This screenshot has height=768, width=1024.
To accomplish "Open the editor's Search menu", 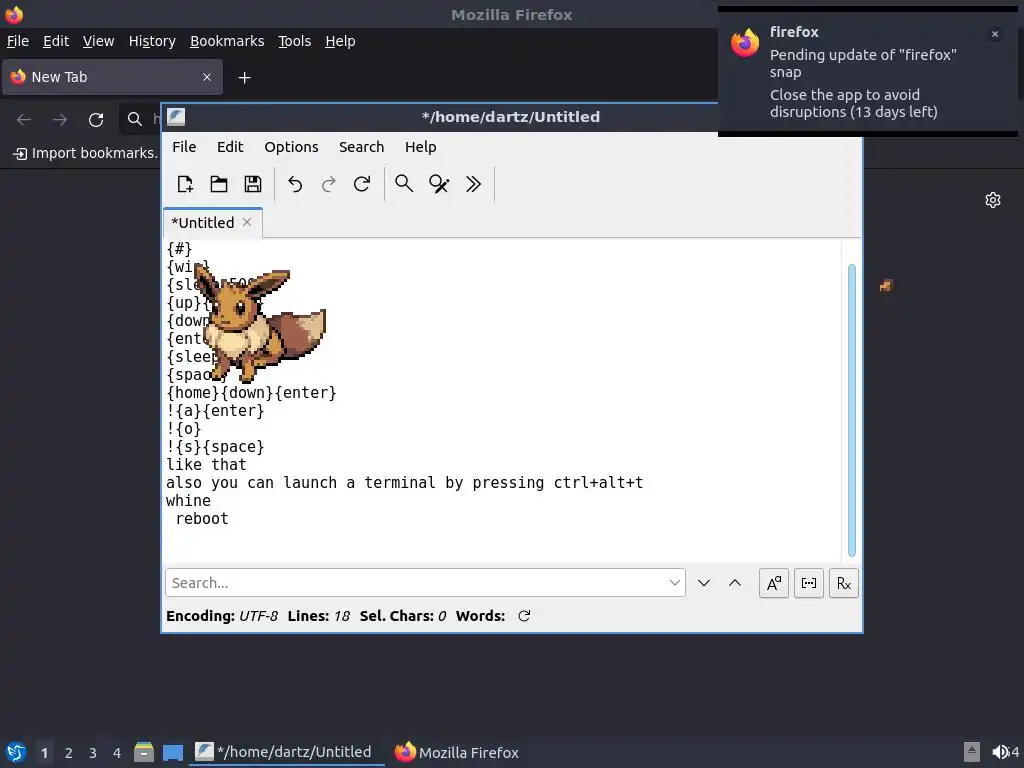I will tap(361, 147).
